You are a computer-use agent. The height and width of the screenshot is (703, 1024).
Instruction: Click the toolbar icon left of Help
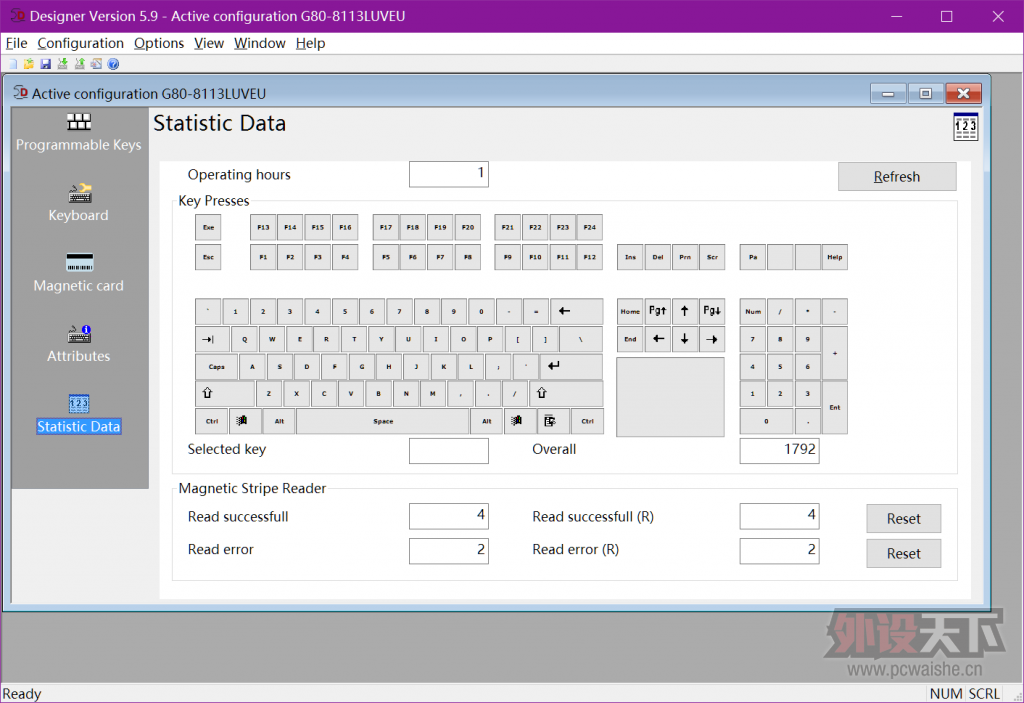click(97, 64)
